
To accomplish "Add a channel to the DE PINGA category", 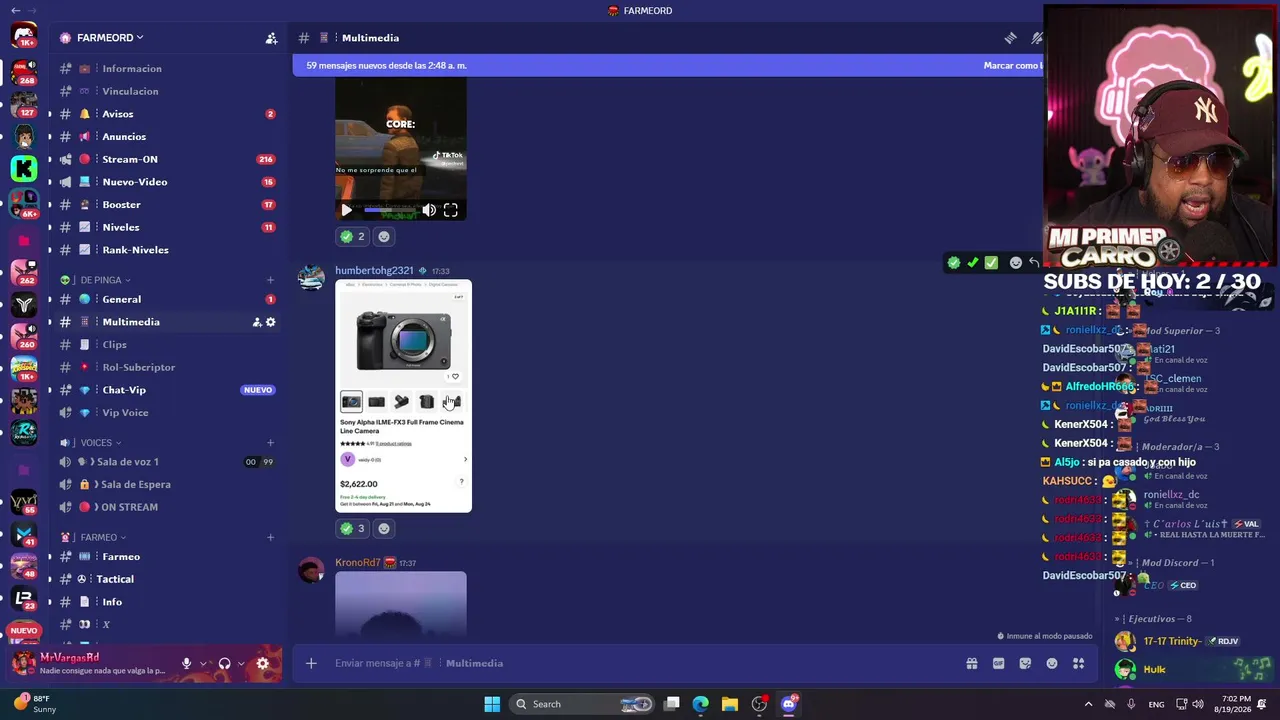I will (270, 280).
